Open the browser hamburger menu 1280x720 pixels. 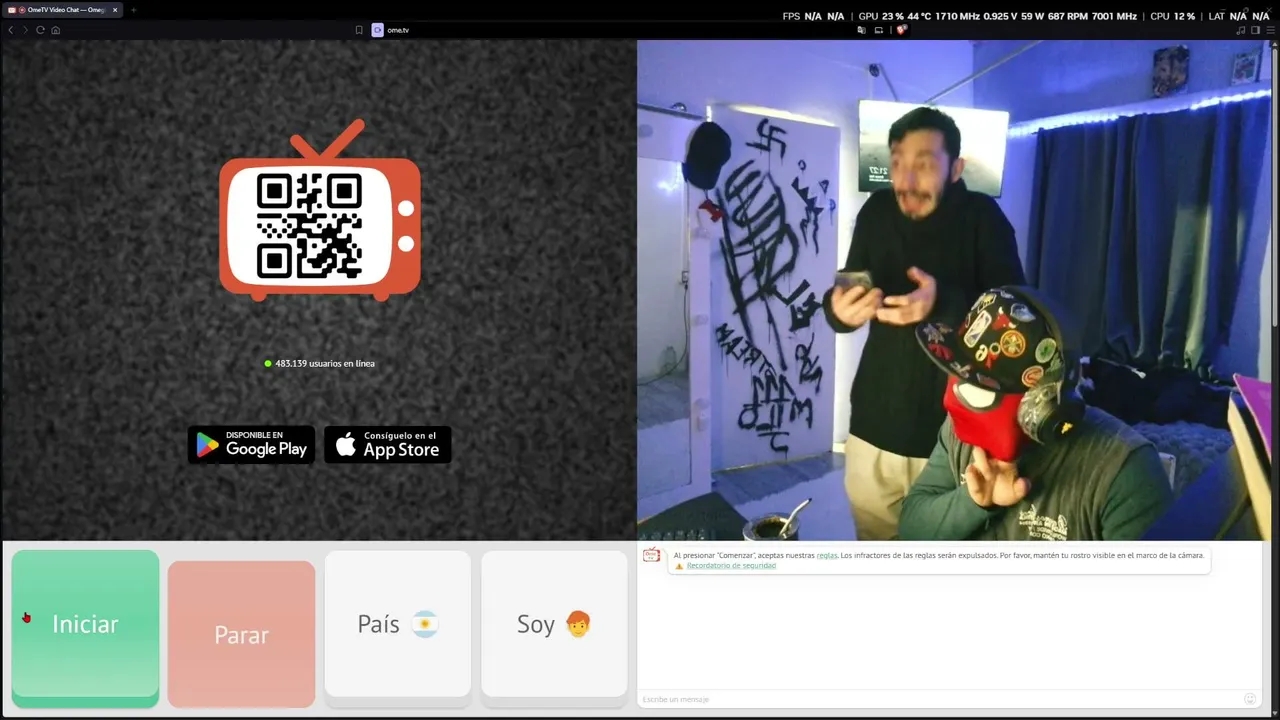(x=1271, y=30)
